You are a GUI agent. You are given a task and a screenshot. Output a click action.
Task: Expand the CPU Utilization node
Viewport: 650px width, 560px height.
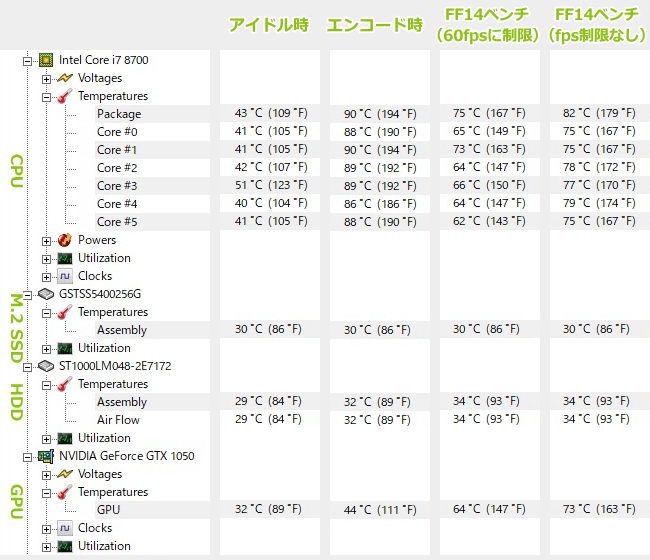[x=46, y=259]
